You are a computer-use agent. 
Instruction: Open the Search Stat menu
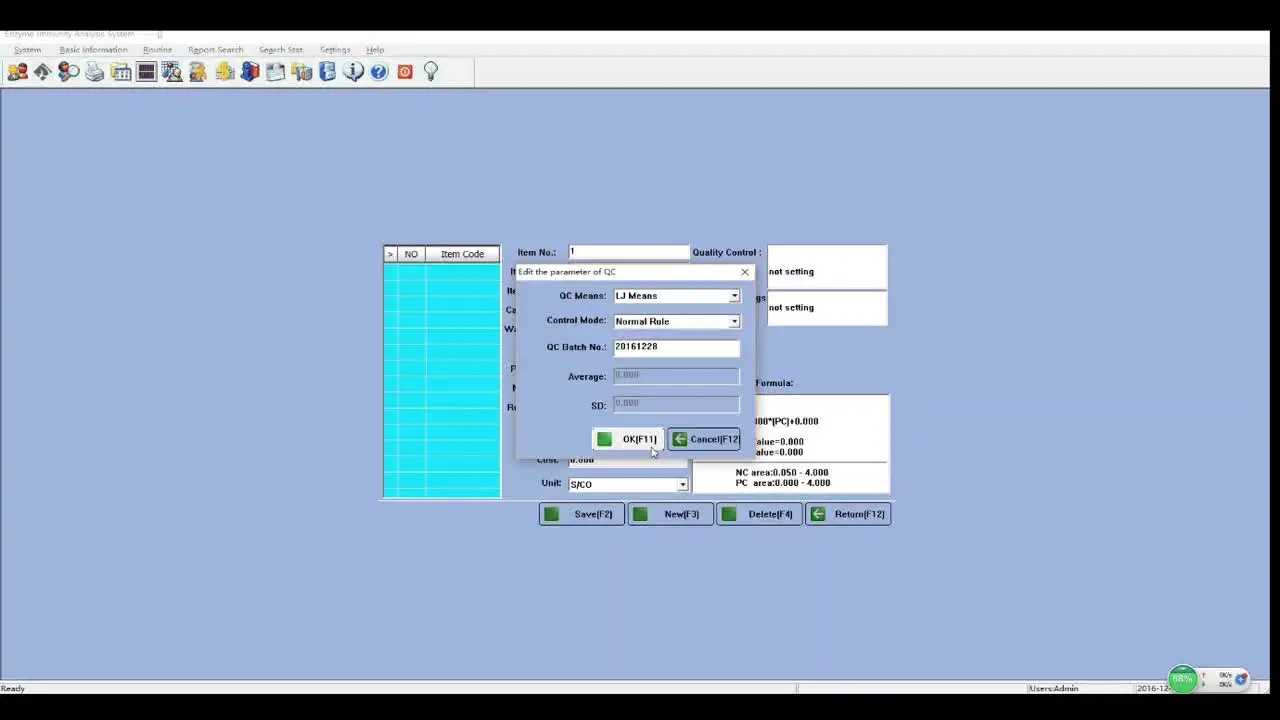point(281,50)
